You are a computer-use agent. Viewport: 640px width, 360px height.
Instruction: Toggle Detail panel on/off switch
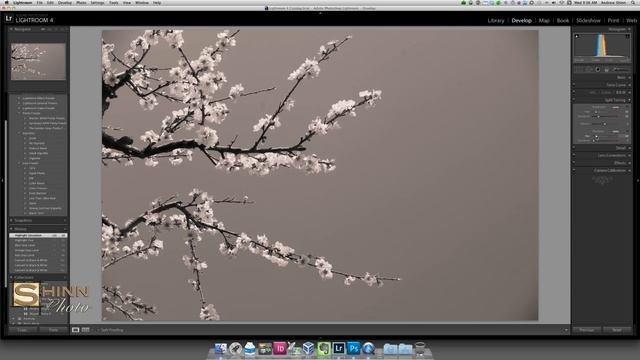click(574, 148)
